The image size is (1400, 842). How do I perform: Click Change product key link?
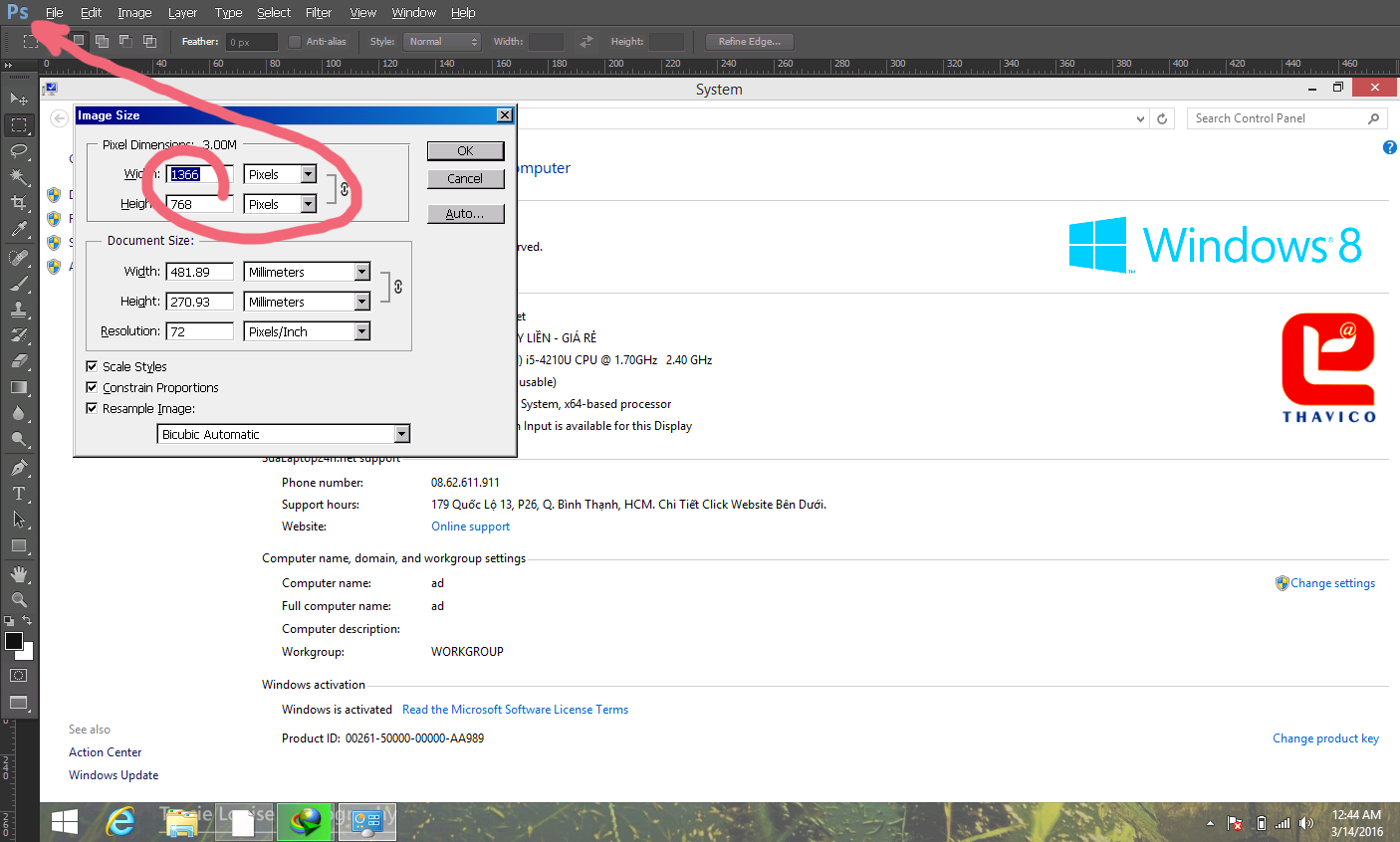coord(1325,738)
